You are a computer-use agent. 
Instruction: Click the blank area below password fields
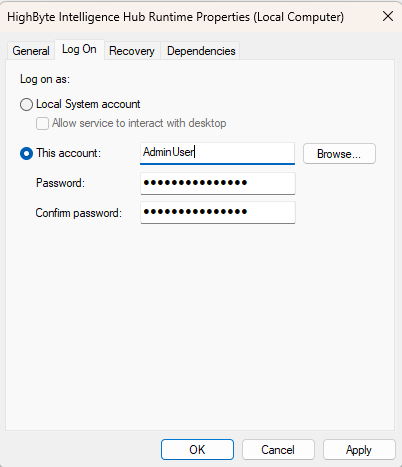200,327
